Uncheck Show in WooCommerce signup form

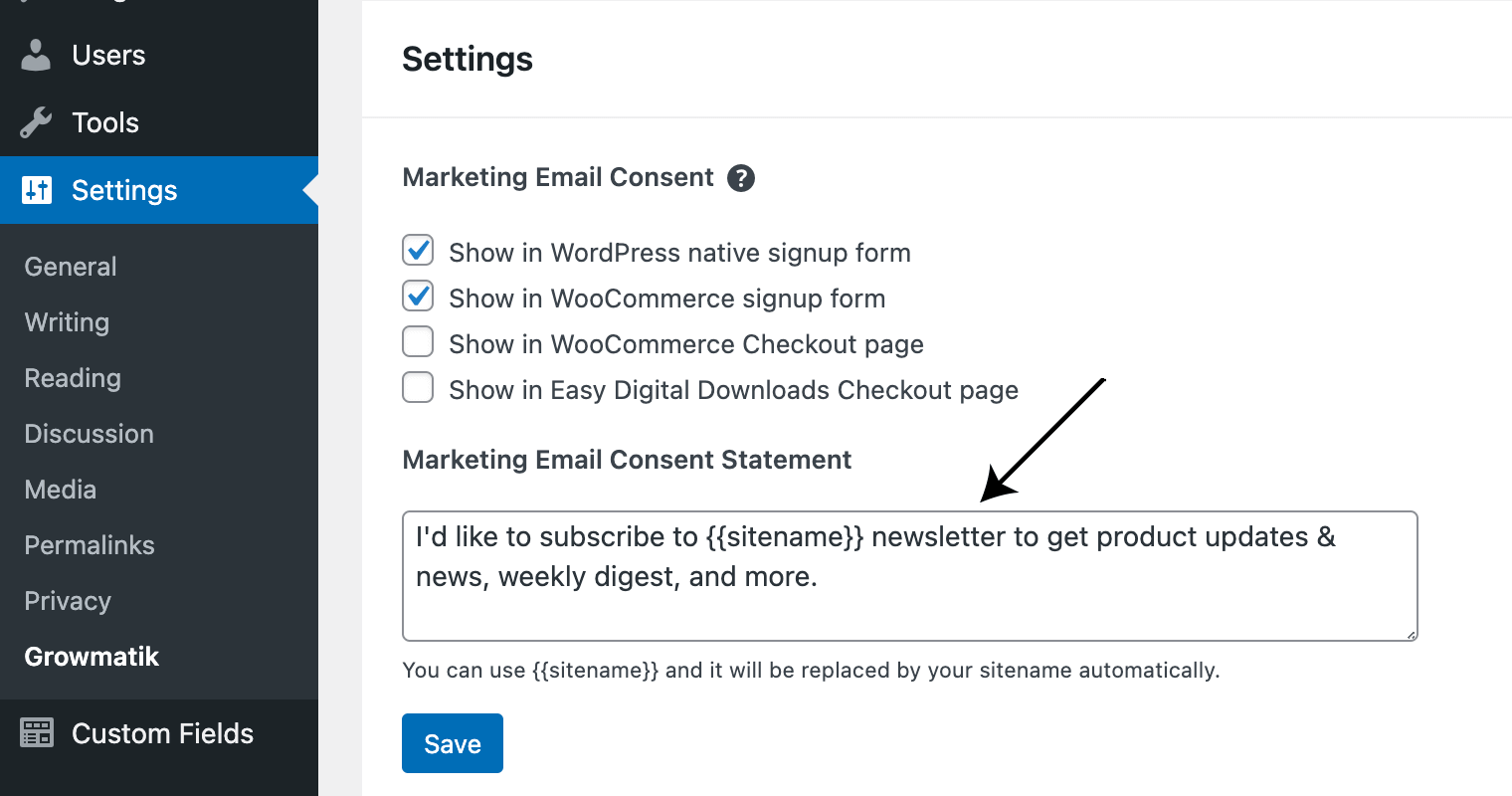click(418, 297)
